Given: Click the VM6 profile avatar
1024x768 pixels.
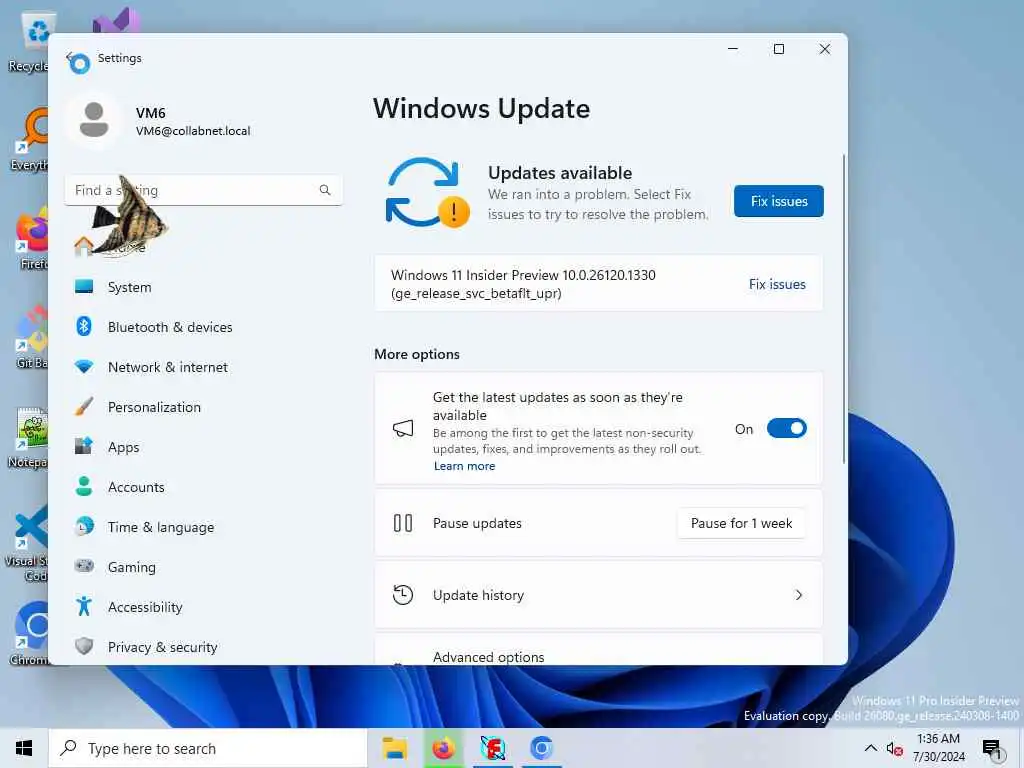Looking at the screenshot, I should (x=94, y=120).
